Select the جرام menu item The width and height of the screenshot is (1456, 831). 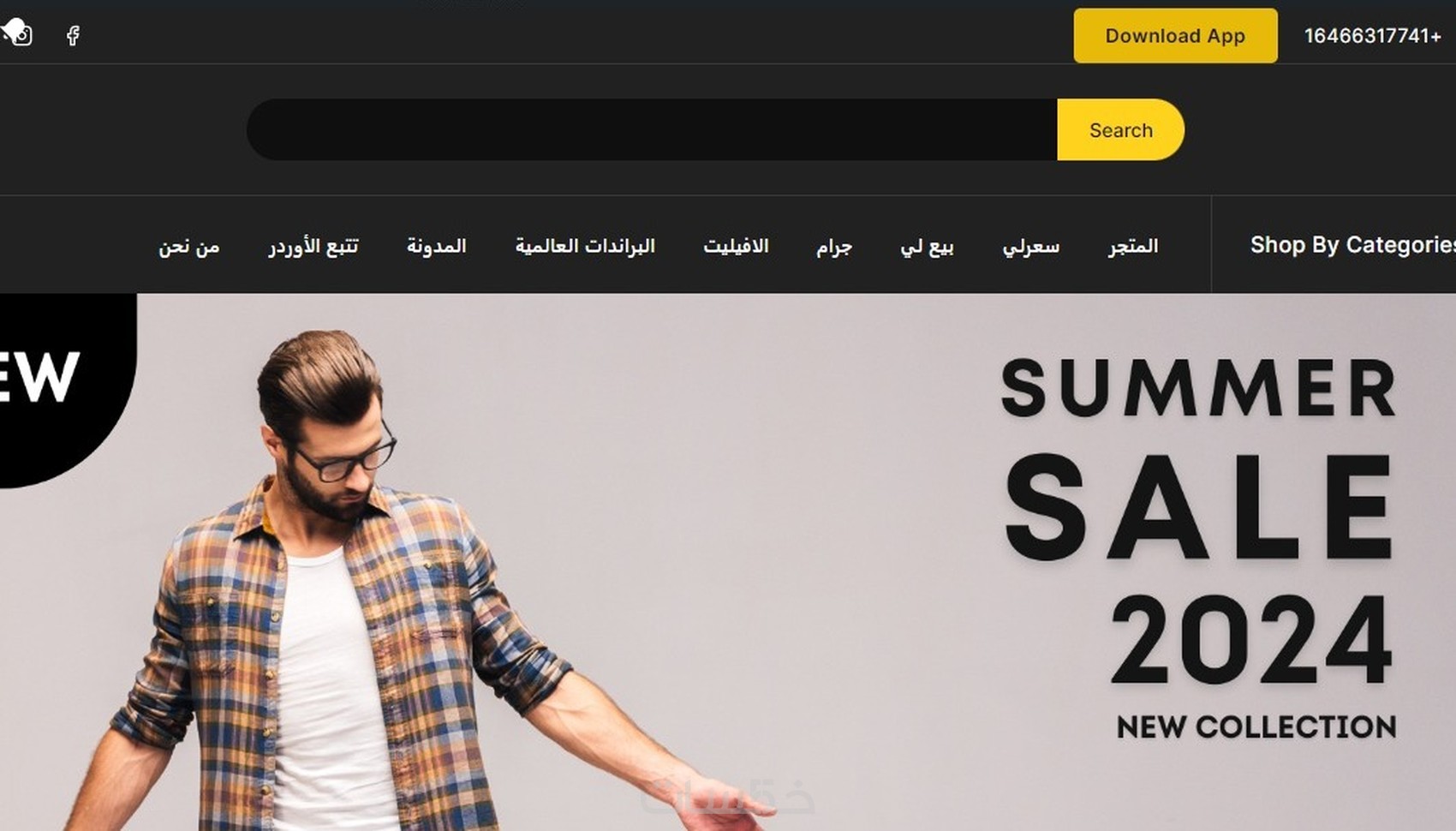pyautogui.click(x=833, y=247)
